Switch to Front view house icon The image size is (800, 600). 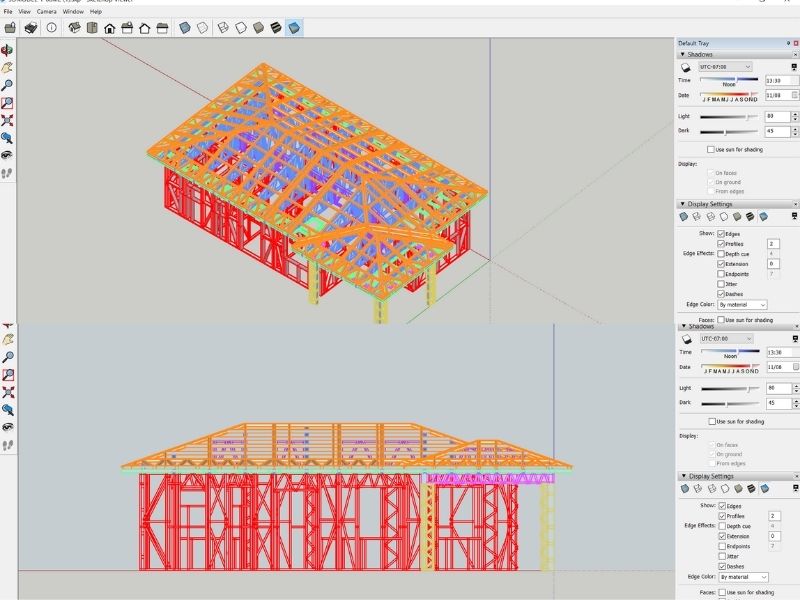pos(109,28)
